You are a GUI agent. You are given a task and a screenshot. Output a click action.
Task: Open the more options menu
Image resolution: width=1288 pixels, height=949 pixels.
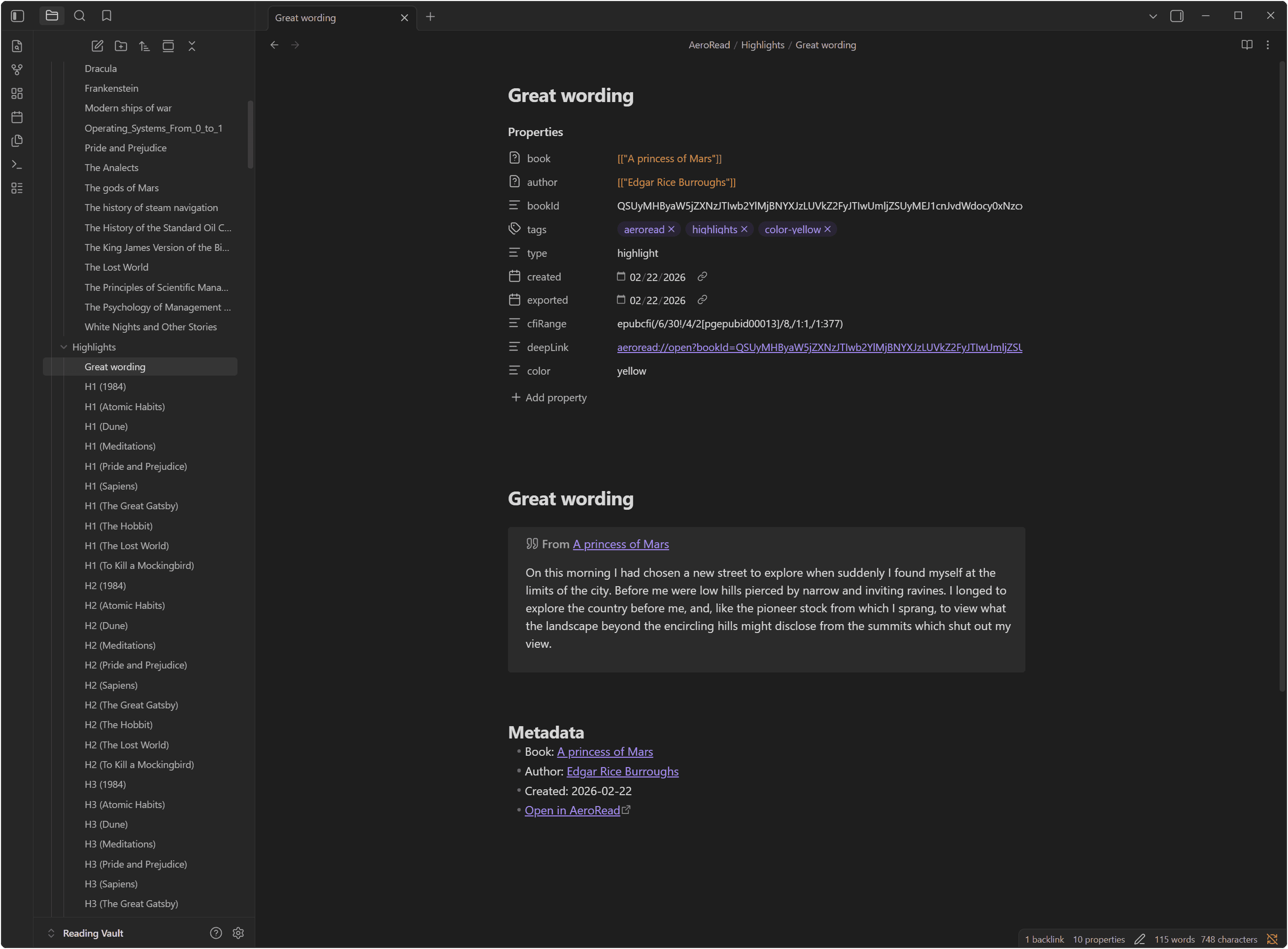point(1268,45)
